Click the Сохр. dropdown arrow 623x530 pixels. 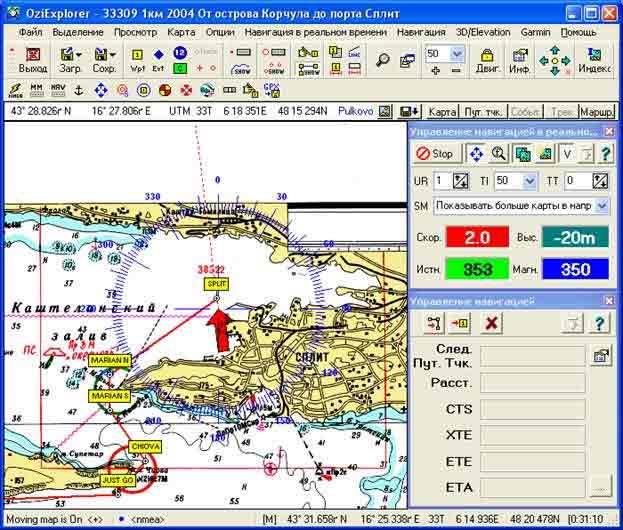[x=113, y=55]
